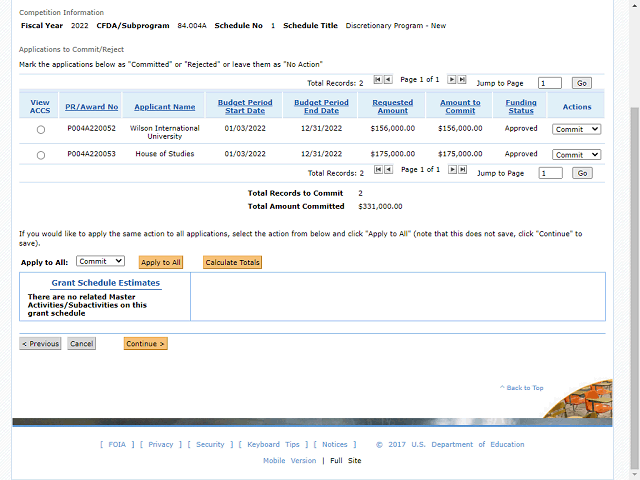Screen dimensions: 640x480
Task: Sort by Applicant Name column
Action: [164, 107]
